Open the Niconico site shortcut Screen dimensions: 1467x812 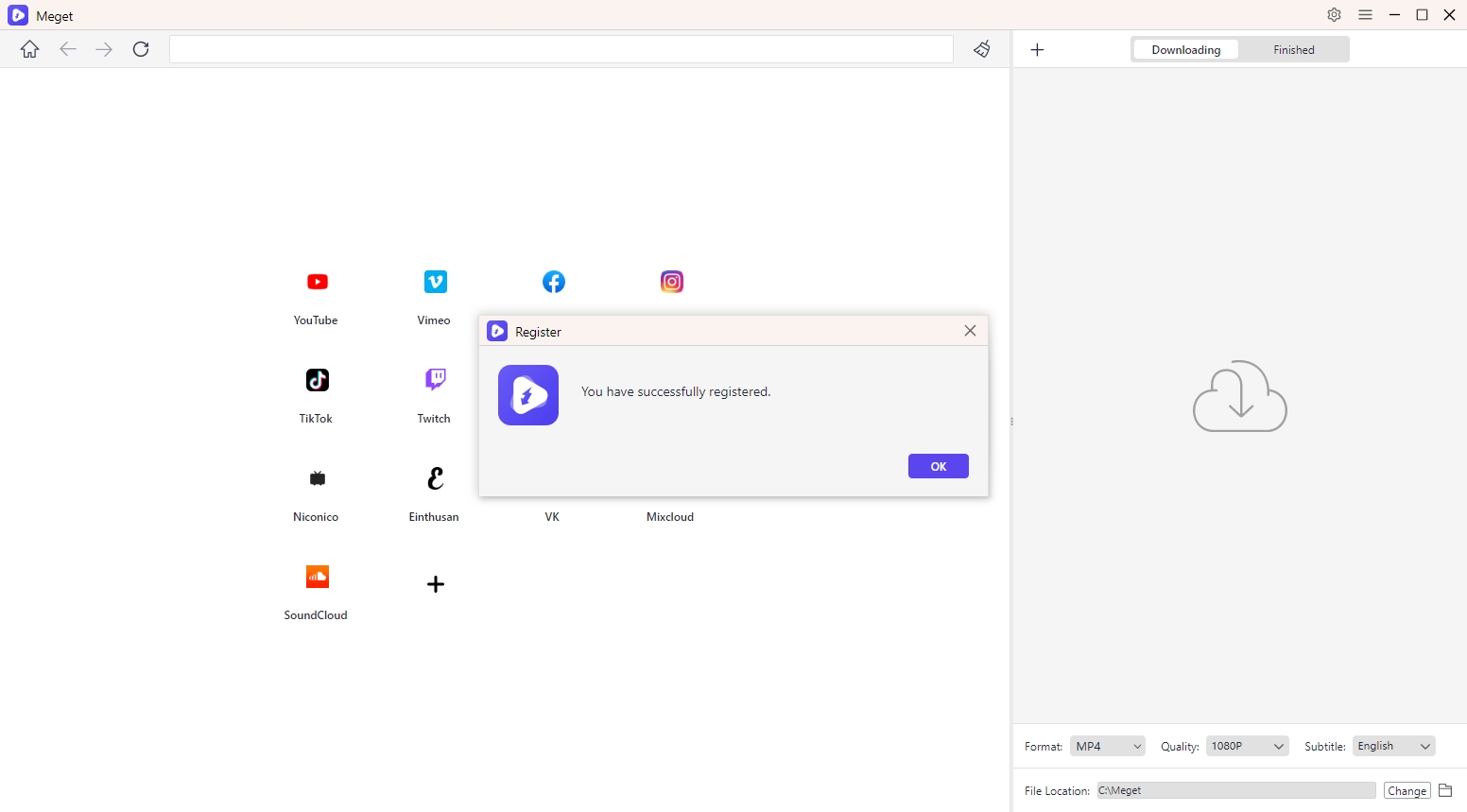click(317, 478)
